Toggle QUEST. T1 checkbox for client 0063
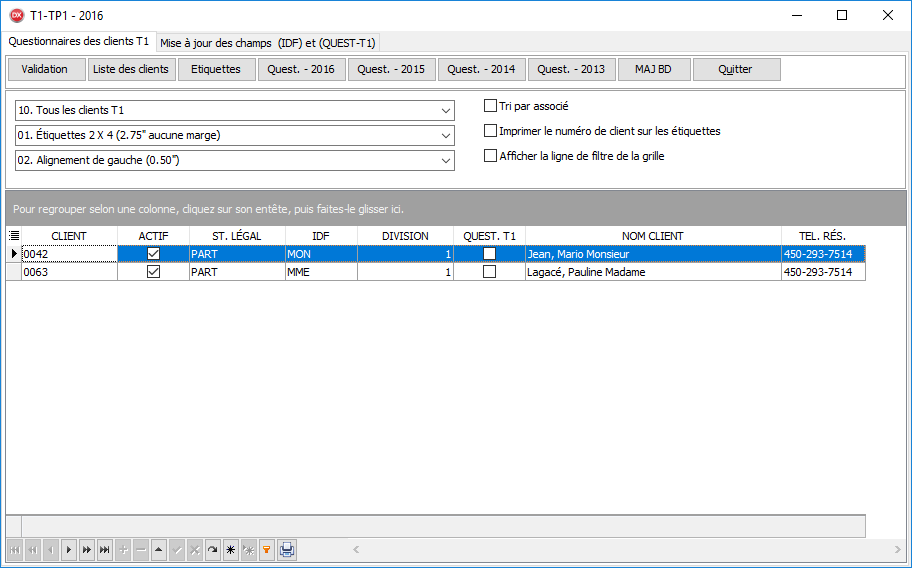Image resolution: width=912 pixels, height=568 pixels. point(489,272)
